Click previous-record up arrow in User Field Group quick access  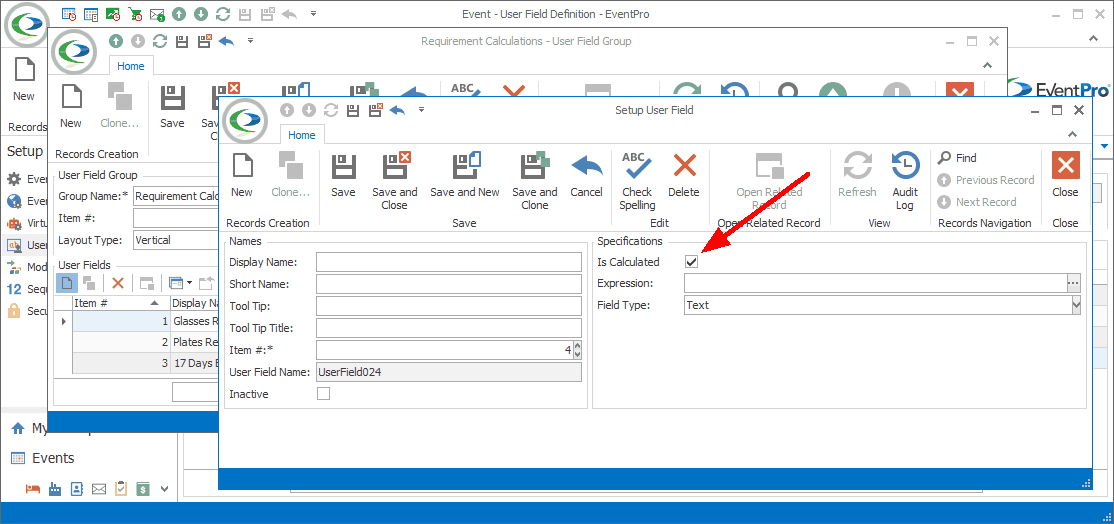(x=116, y=41)
